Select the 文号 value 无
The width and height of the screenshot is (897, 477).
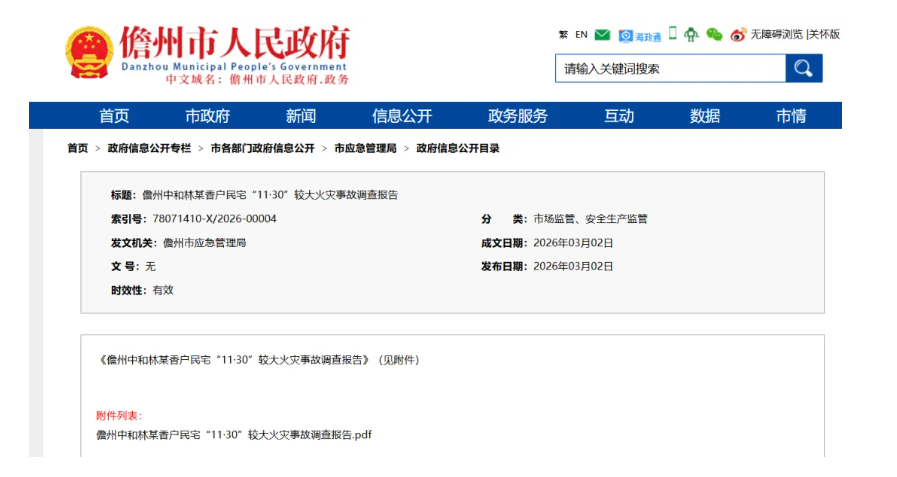[x=150, y=266]
